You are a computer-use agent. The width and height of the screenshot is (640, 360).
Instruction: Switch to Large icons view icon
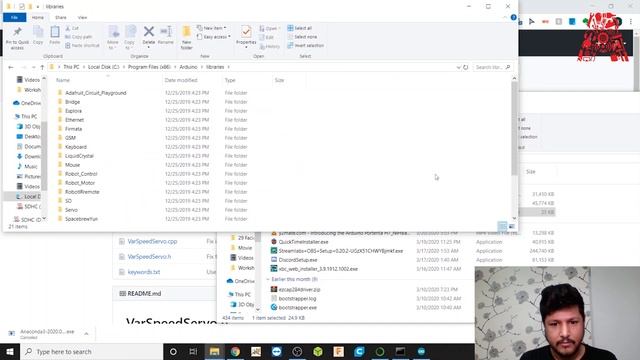511,227
